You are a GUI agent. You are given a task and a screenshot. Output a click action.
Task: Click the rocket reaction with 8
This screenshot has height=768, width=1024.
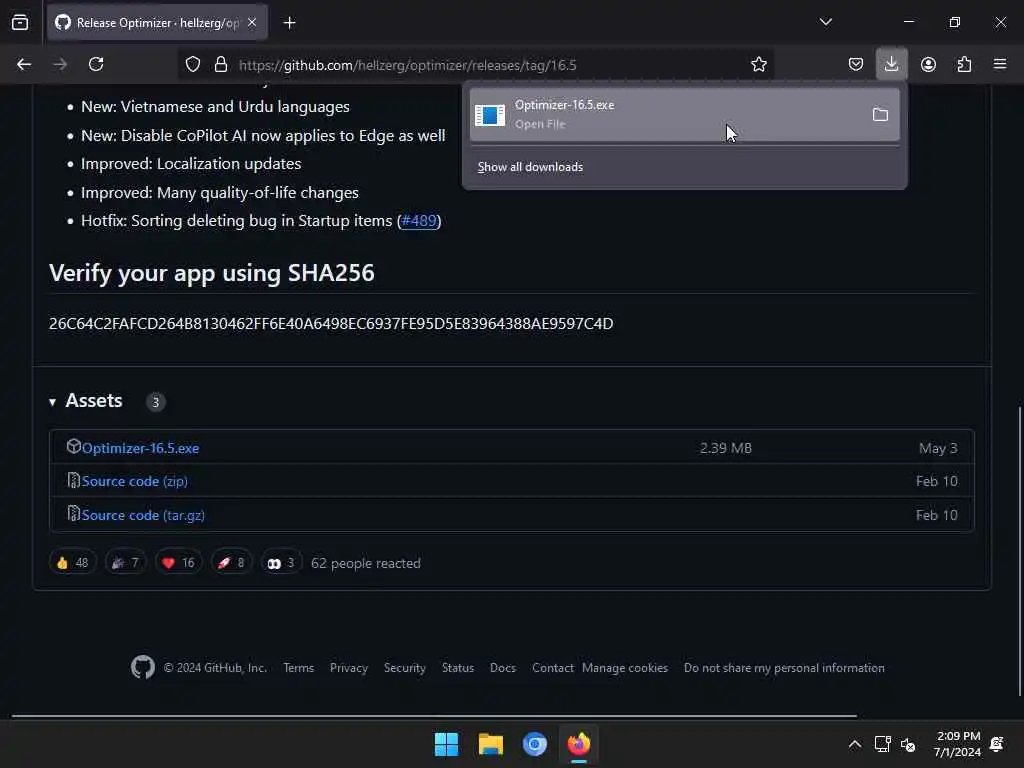231,563
